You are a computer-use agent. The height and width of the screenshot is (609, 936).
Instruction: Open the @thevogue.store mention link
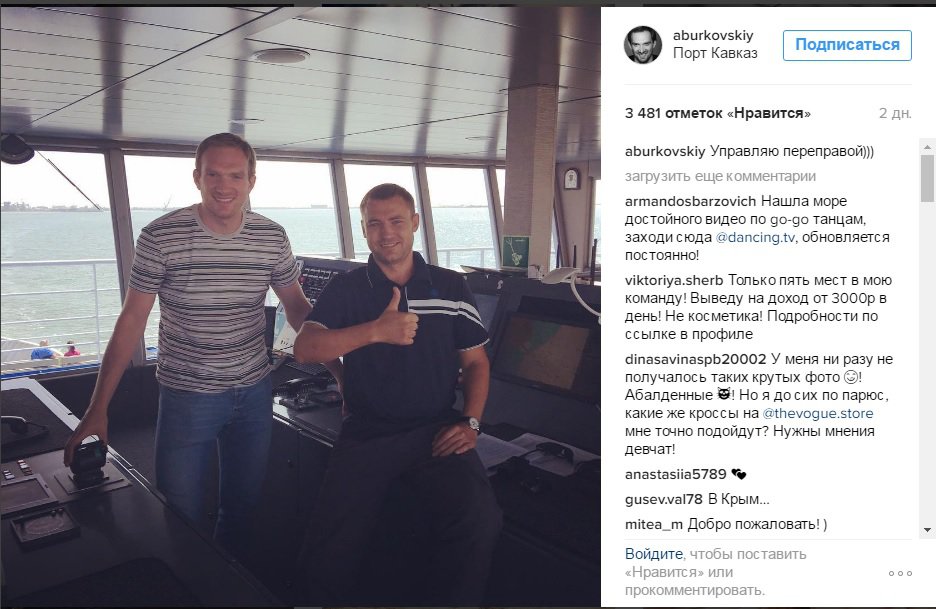click(817, 413)
